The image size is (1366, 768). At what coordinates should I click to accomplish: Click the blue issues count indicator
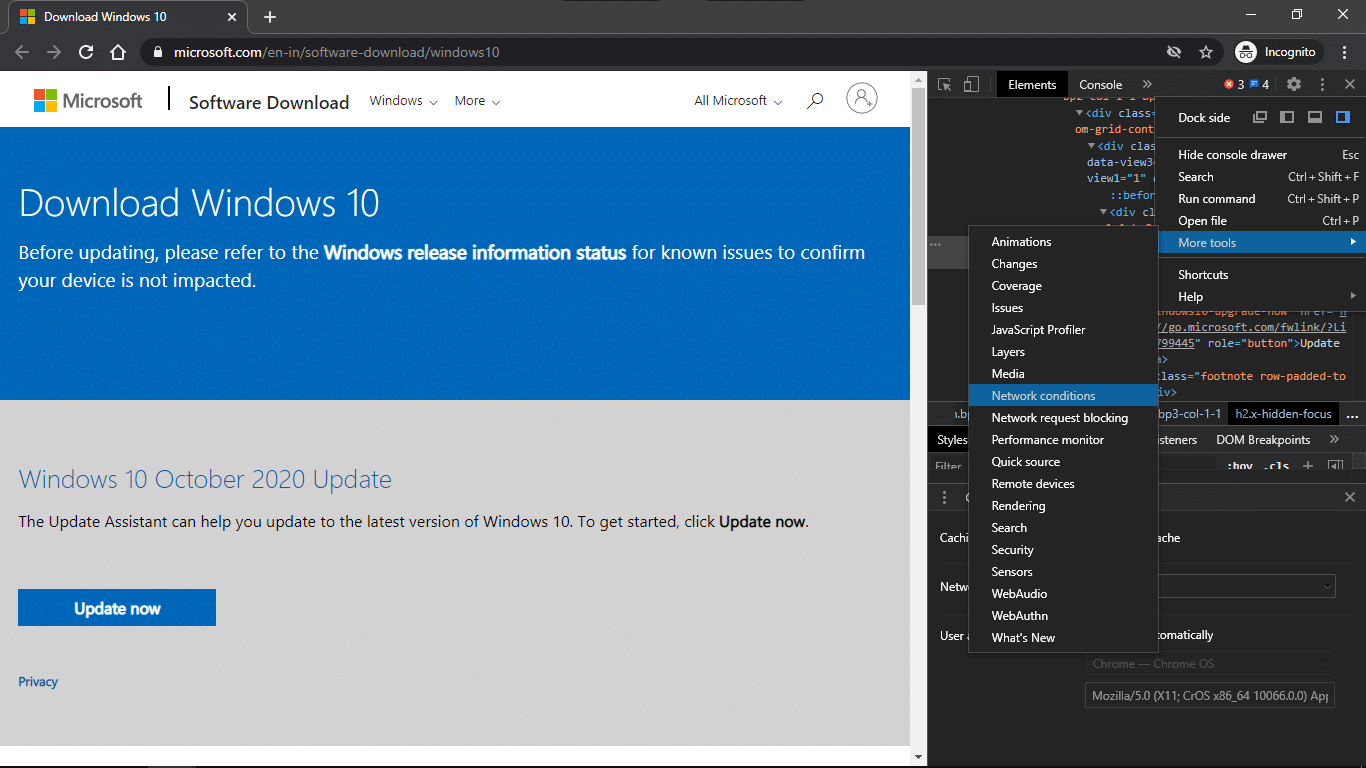tap(1259, 85)
